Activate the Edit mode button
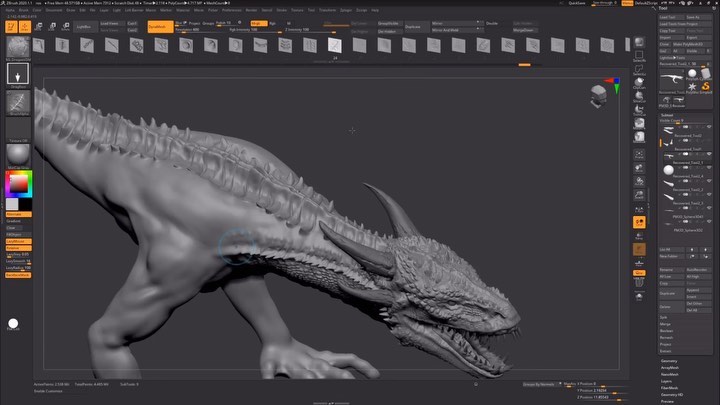 [x=11, y=27]
